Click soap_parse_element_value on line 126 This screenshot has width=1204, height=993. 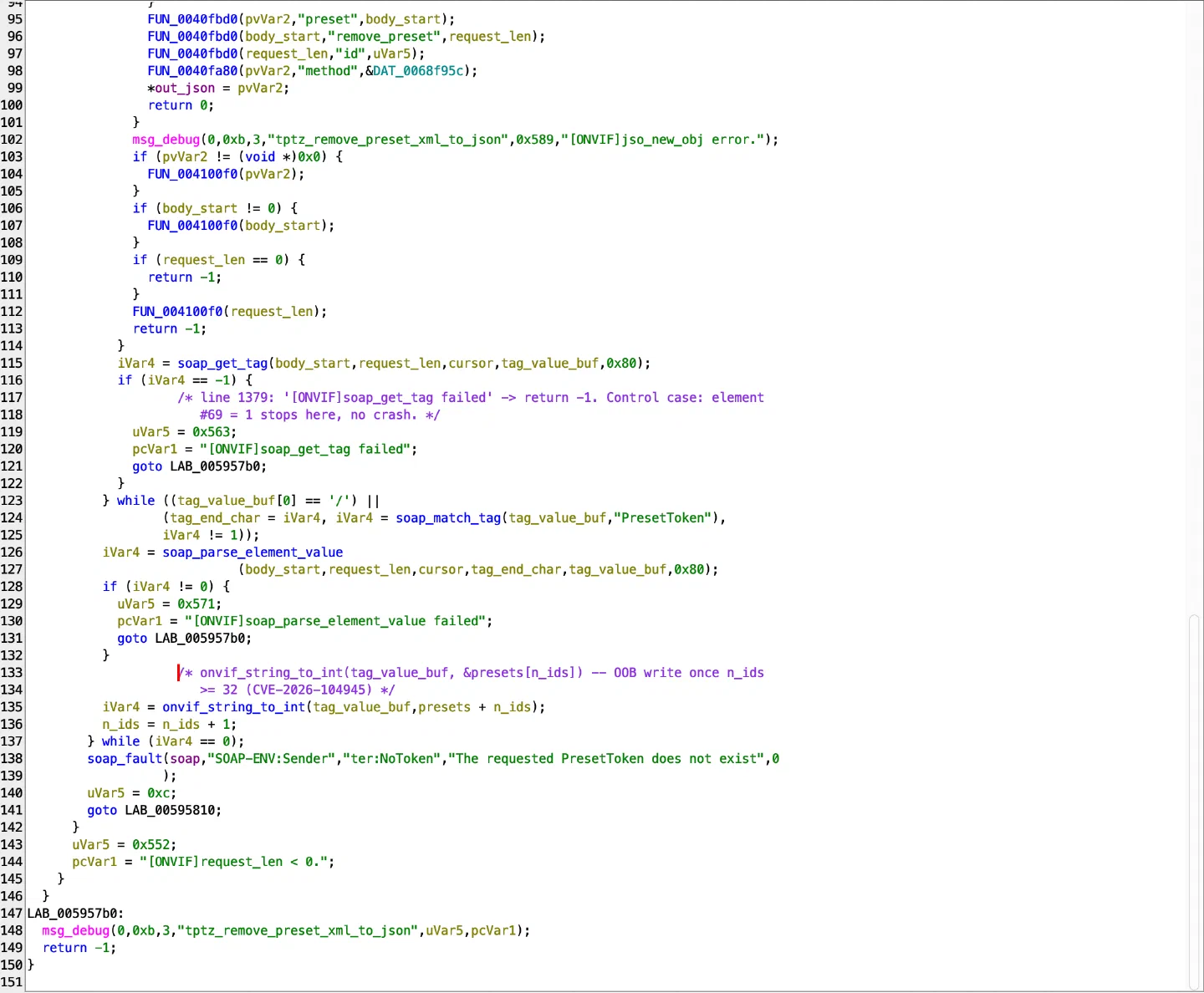point(253,552)
